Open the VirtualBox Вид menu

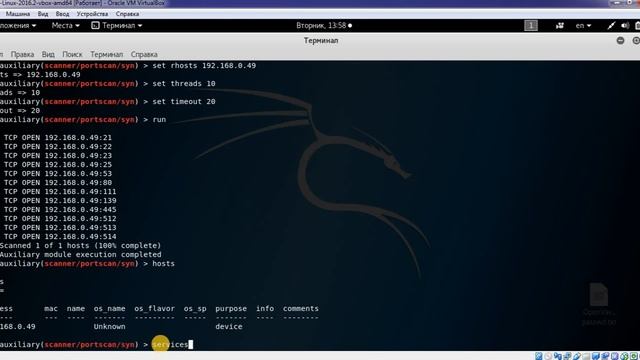click(43, 14)
